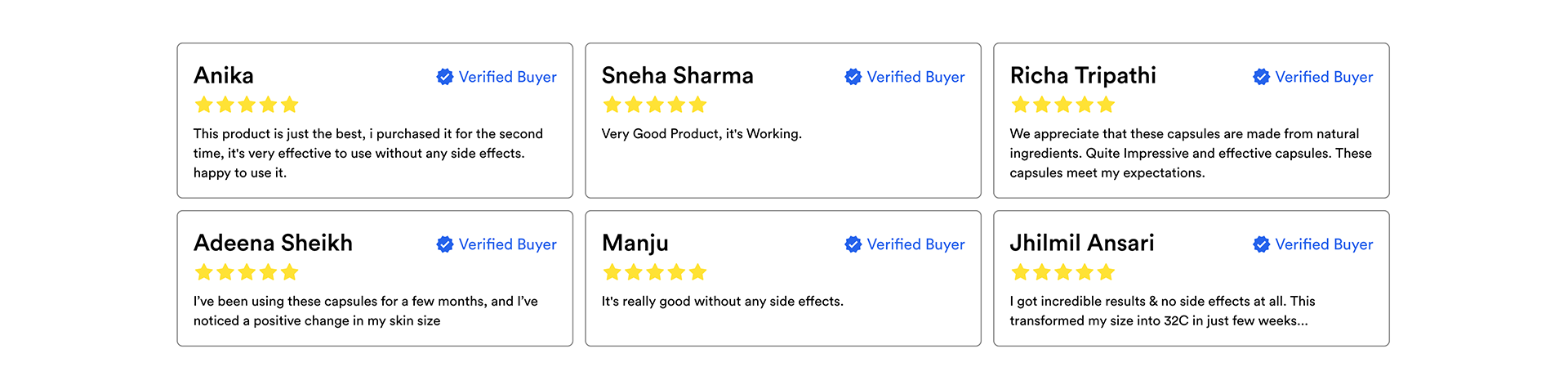
Task: Click the five-star rating under Sneha Sharma
Action: pos(655,105)
